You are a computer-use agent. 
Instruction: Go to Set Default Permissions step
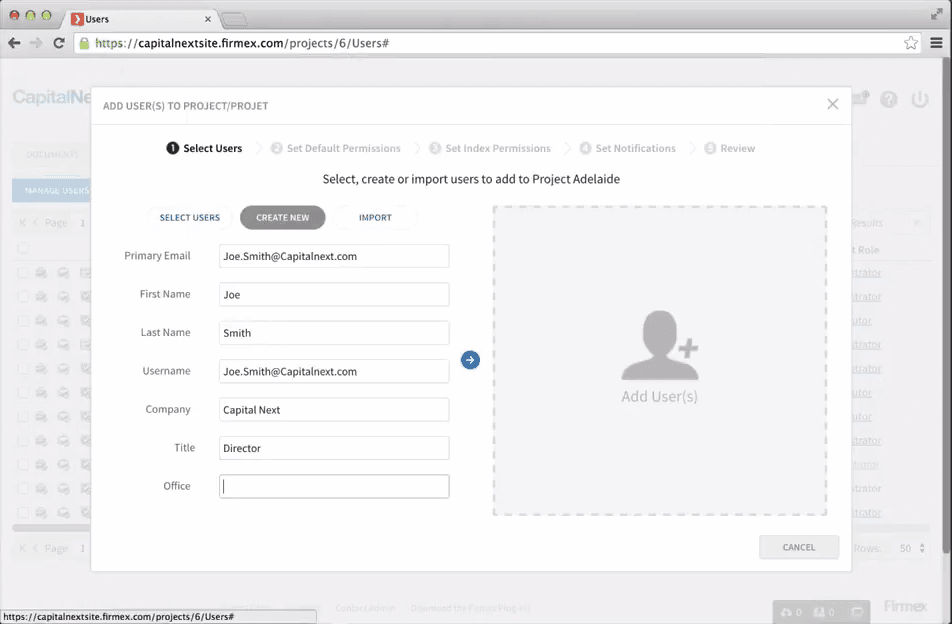[343, 149]
